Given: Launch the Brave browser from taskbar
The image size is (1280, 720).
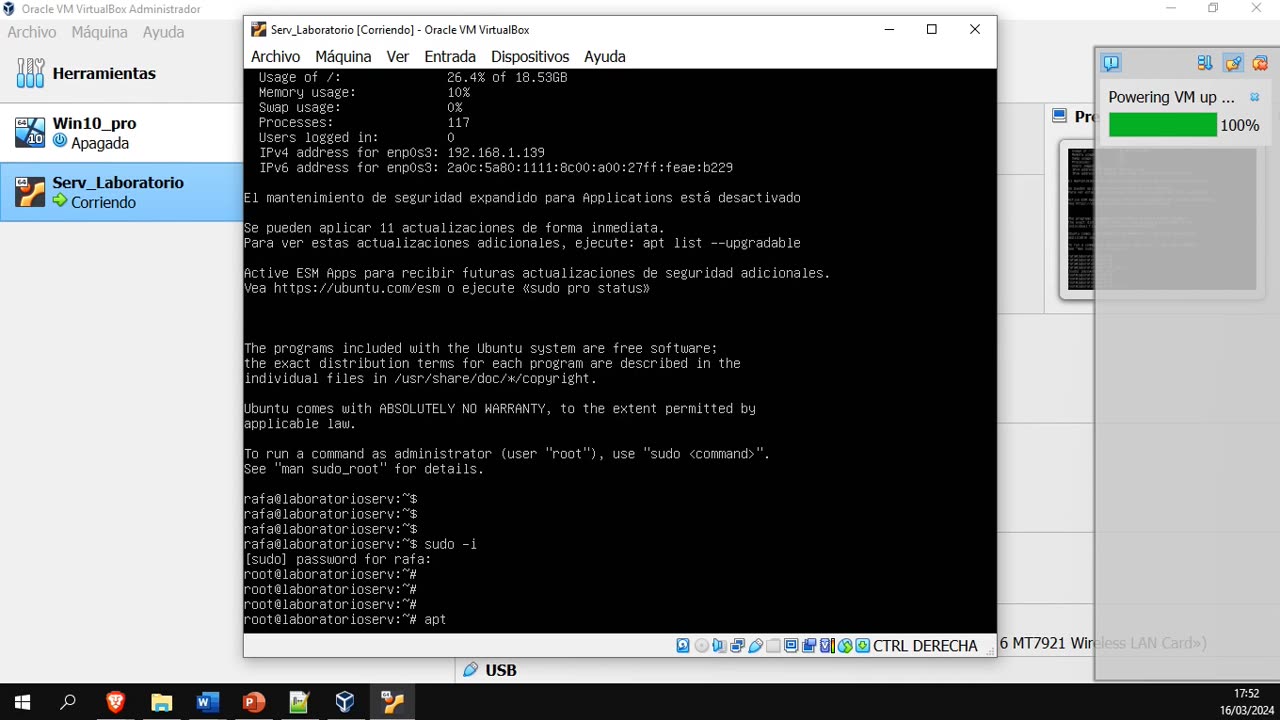Looking at the screenshot, I should (x=115, y=702).
